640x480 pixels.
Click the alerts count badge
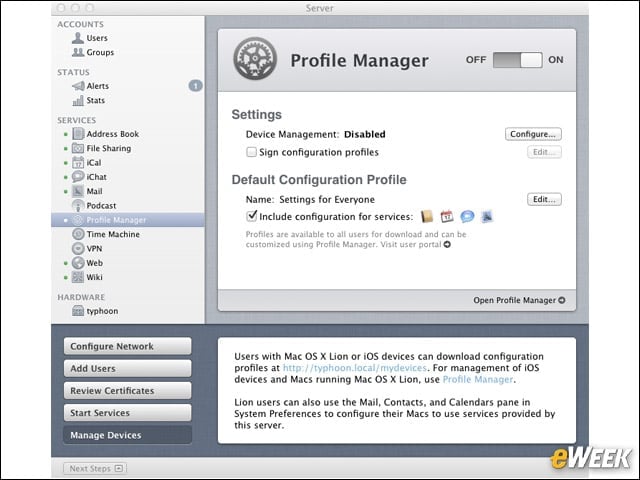pos(196,86)
